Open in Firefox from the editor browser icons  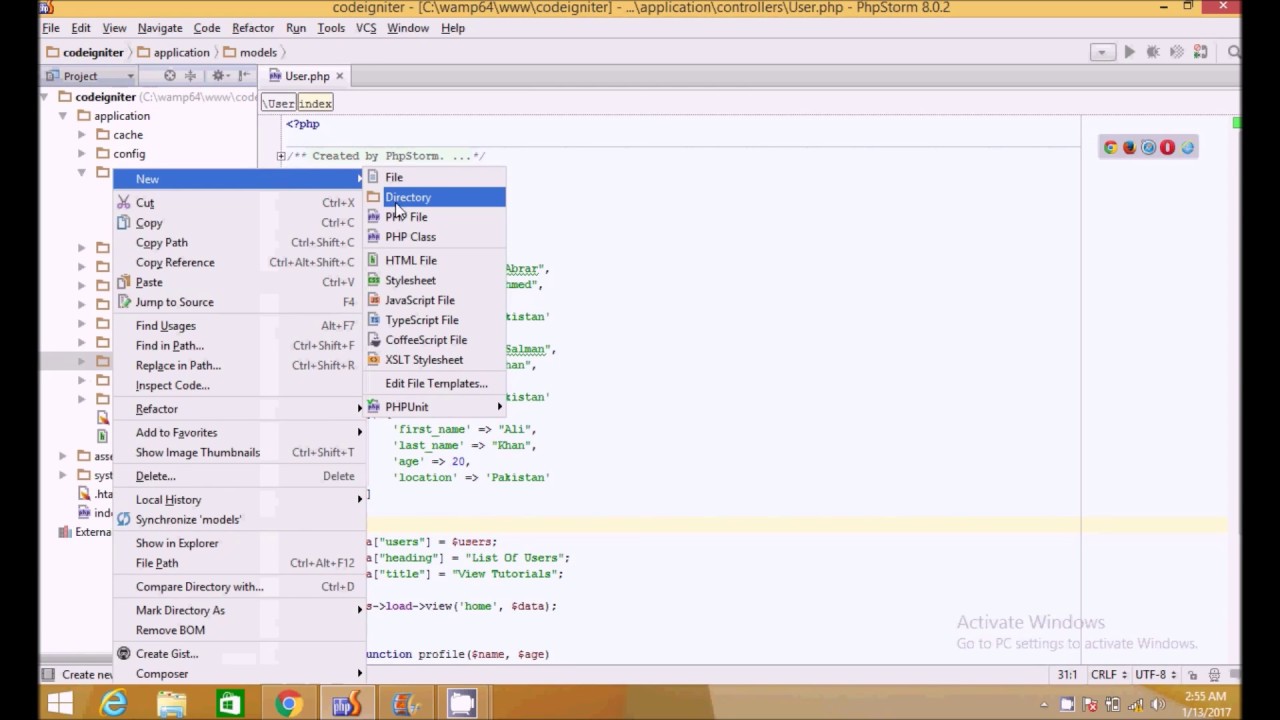click(1129, 148)
